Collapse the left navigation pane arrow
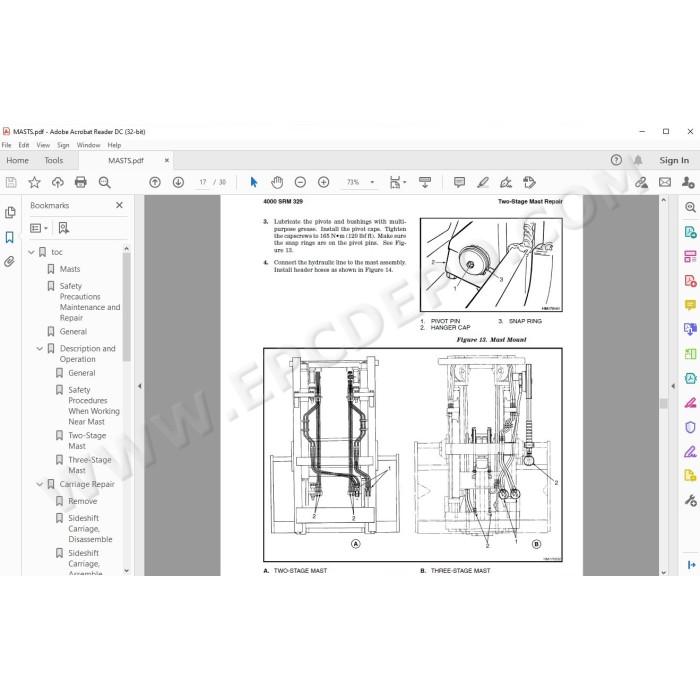The width and height of the screenshot is (700, 700). point(140,386)
